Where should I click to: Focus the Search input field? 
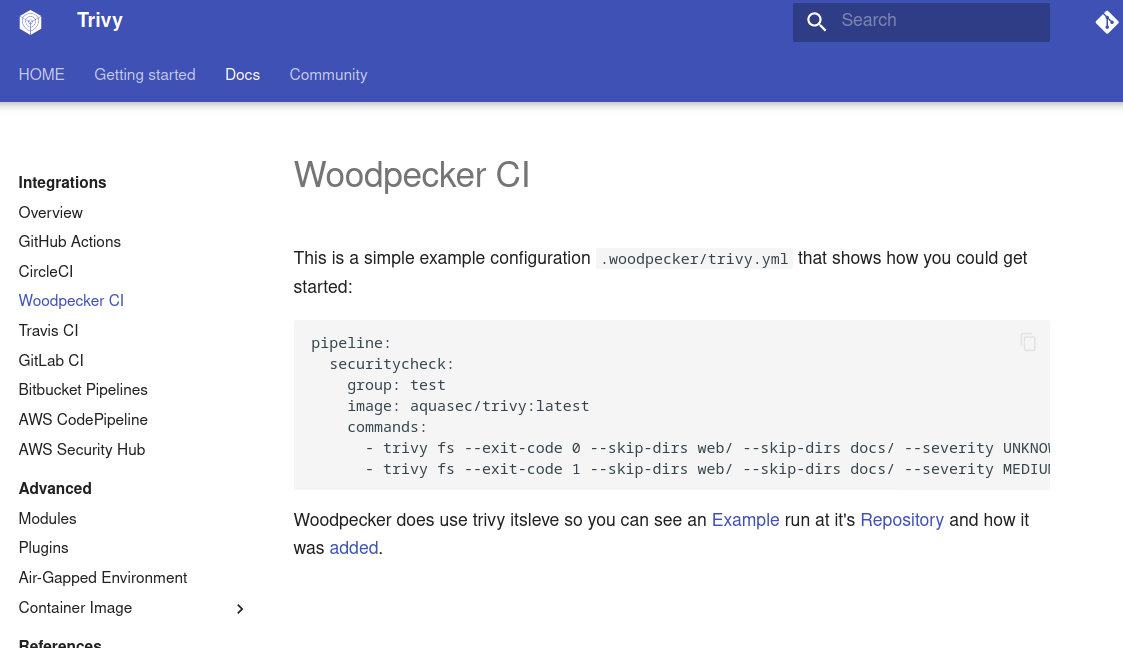click(921, 21)
